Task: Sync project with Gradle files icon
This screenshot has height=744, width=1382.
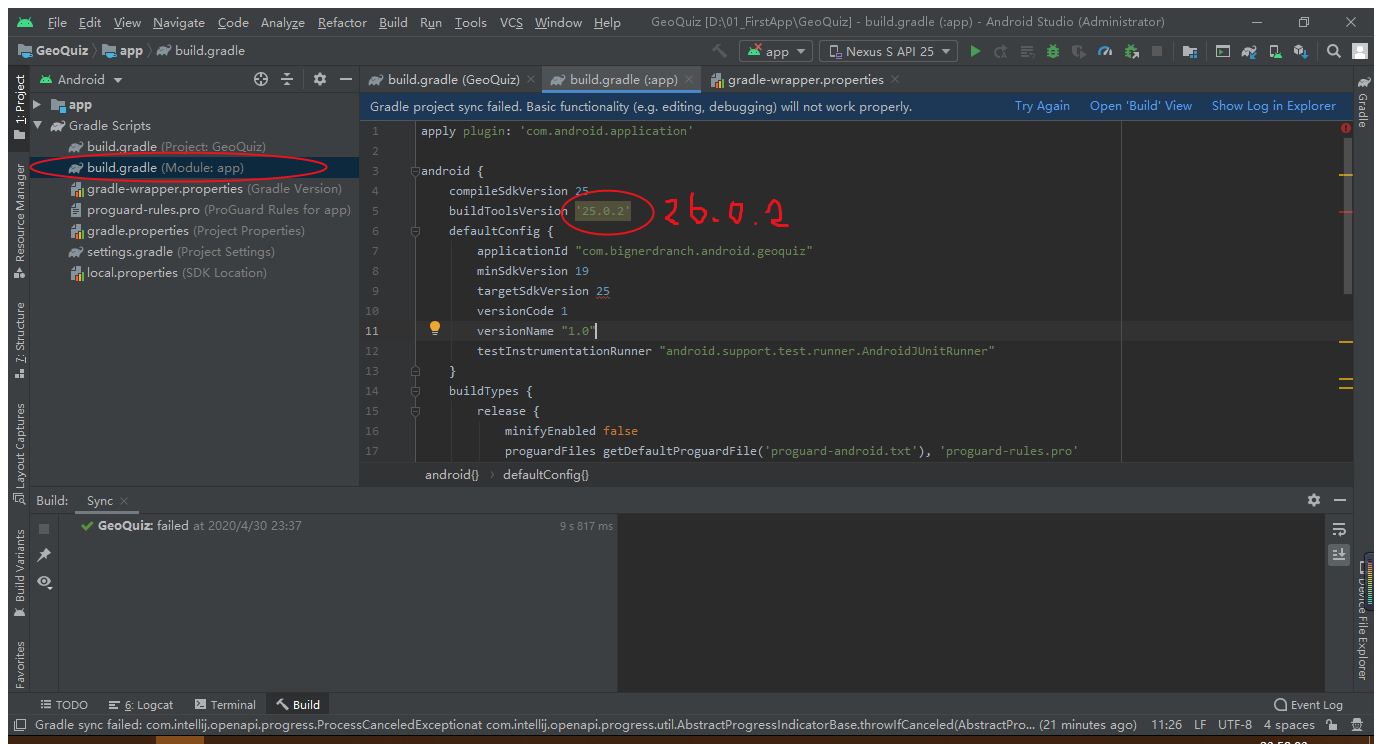Action: click(x=1249, y=51)
